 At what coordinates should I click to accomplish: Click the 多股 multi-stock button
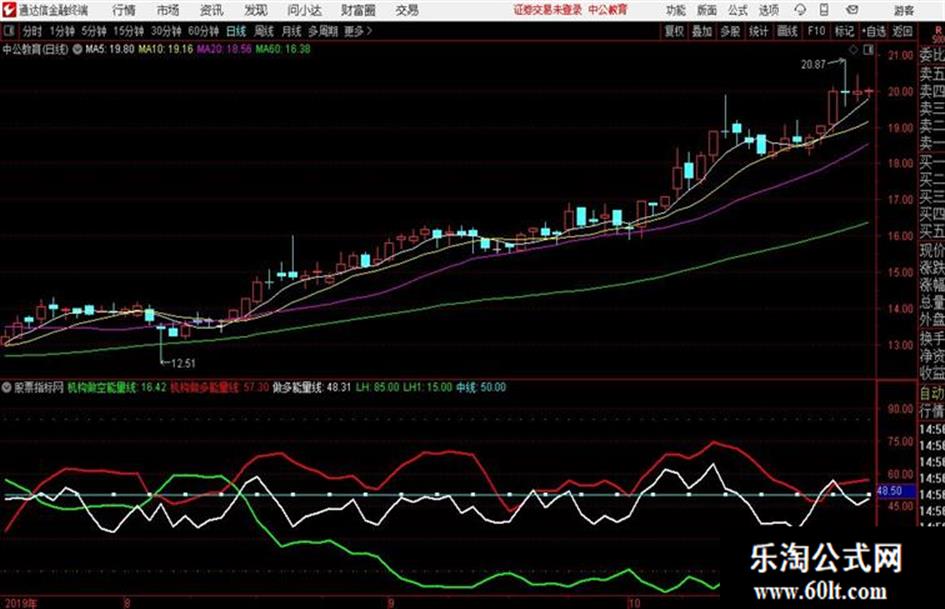730,31
